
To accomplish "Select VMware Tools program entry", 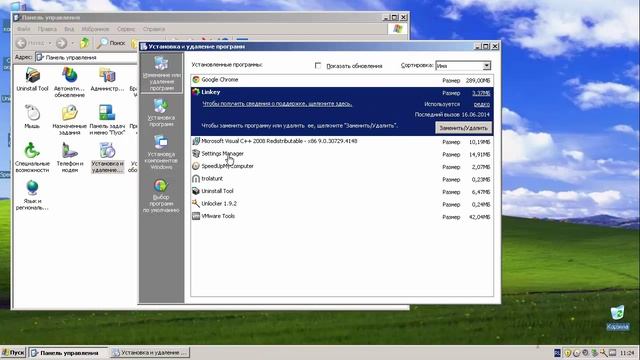I will tap(342, 216).
